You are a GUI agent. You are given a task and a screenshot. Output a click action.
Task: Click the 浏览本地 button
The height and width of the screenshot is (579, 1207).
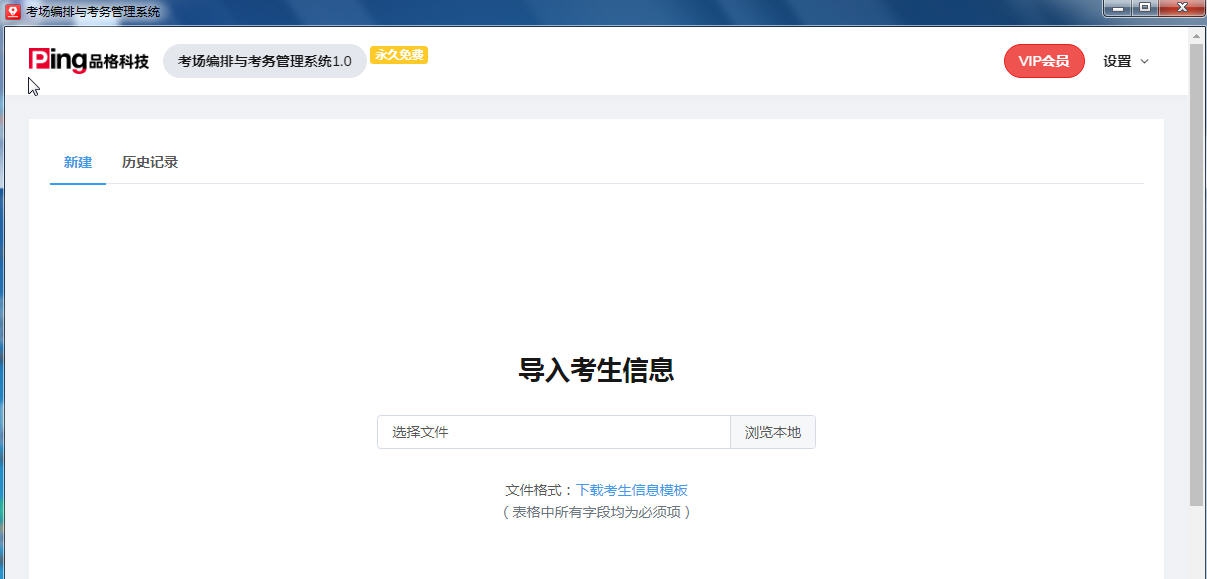(773, 431)
